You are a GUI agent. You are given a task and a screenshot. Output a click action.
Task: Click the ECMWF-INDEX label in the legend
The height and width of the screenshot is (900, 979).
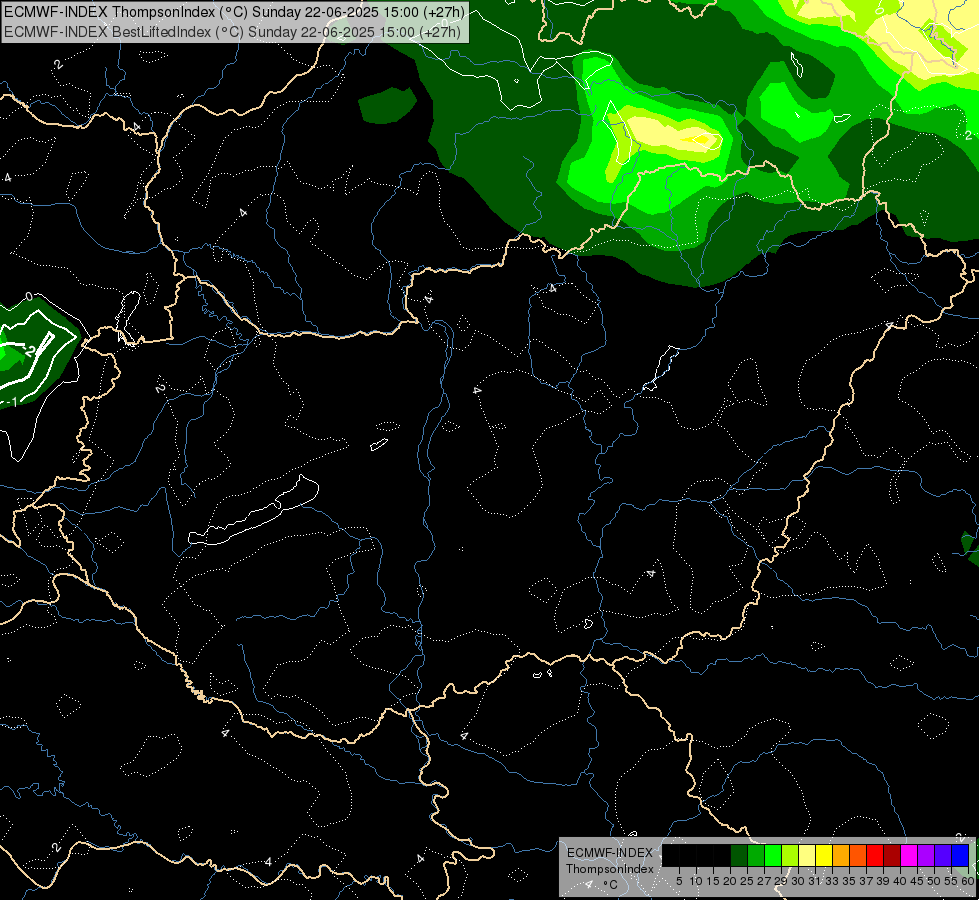pos(610,853)
